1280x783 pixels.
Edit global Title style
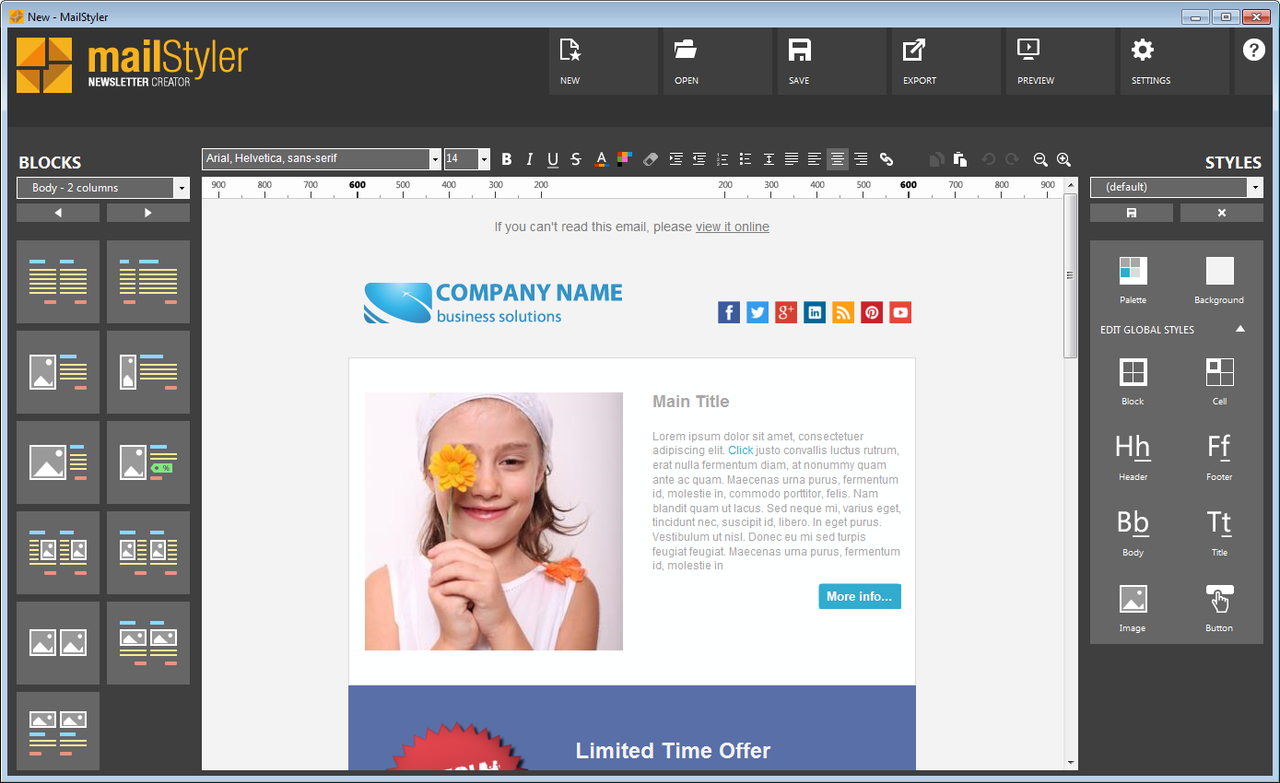click(1219, 532)
